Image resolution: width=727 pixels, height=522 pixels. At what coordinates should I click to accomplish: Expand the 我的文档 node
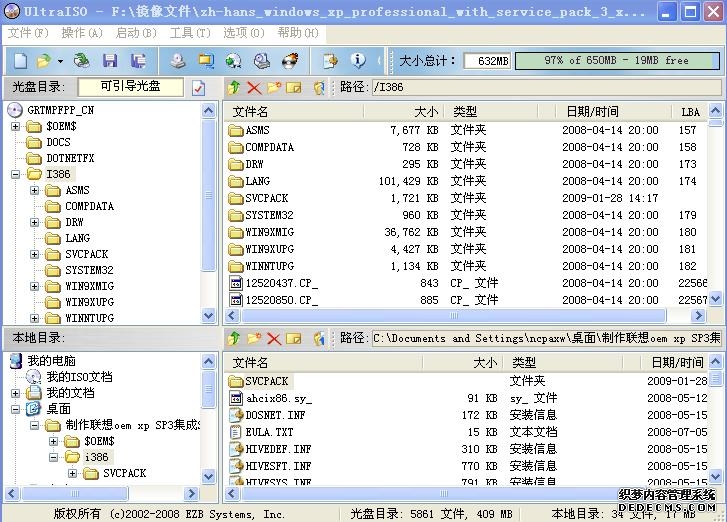pyautogui.click(x=16, y=393)
